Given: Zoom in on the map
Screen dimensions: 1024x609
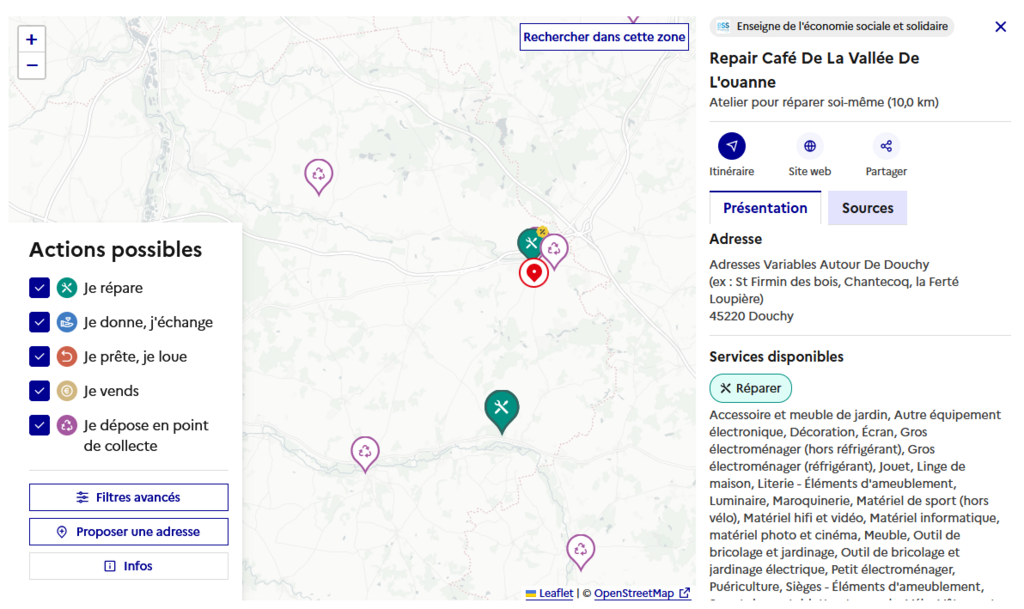Looking at the screenshot, I should [32, 40].
